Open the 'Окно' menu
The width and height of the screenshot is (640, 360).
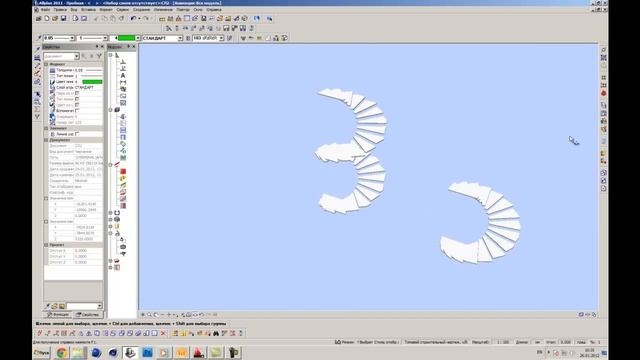pyautogui.click(x=198, y=9)
